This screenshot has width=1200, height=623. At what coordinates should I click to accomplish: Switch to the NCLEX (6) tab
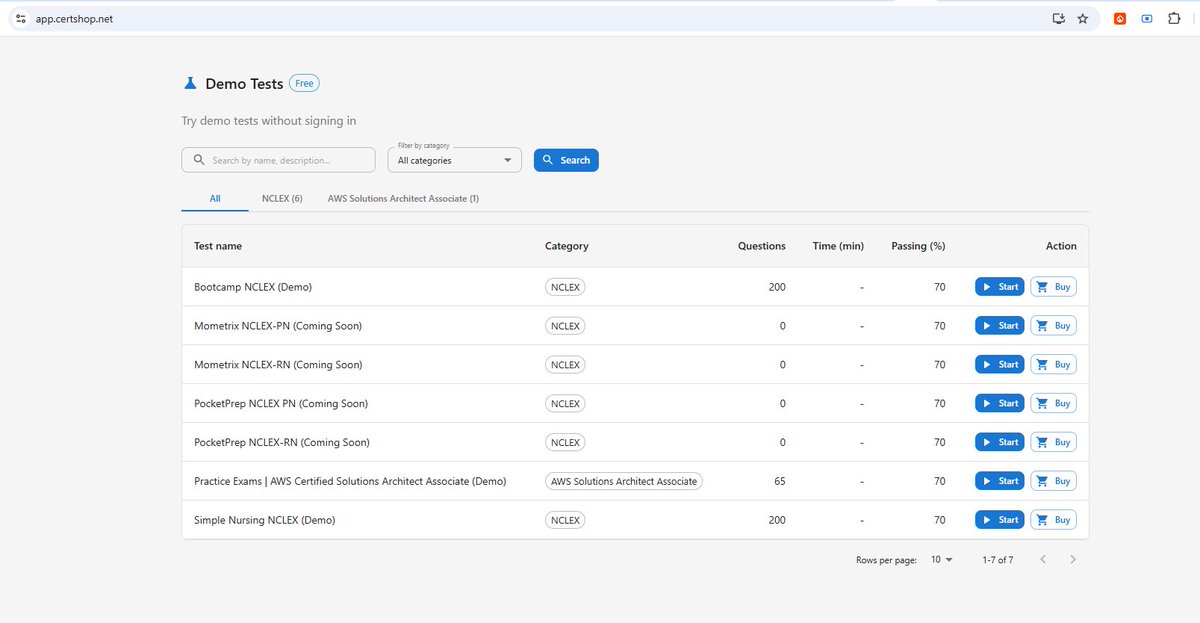282,198
